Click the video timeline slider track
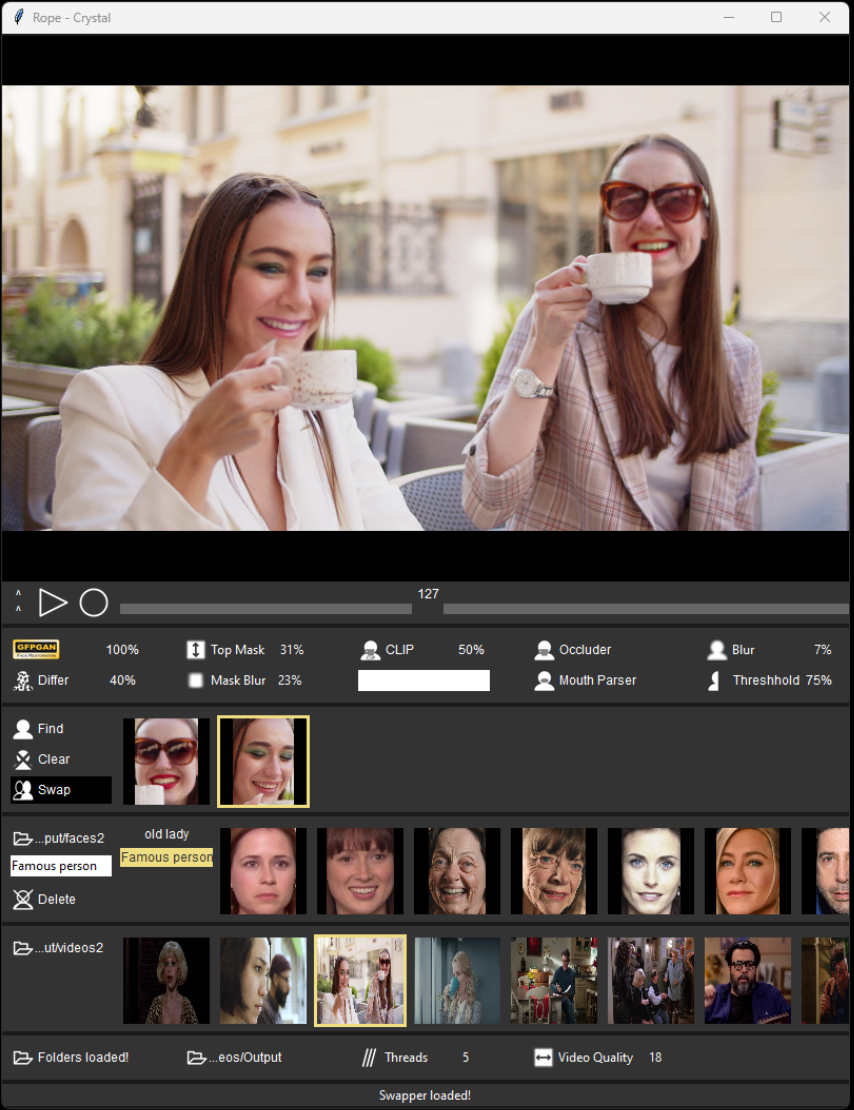This screenshot has height=1110, width=854. [484, 609]
